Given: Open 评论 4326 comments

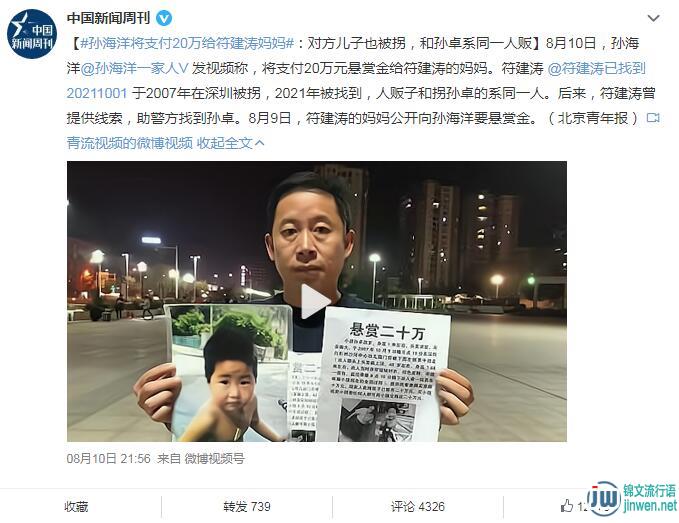Looking at the screenshot, I should (418, 507).
